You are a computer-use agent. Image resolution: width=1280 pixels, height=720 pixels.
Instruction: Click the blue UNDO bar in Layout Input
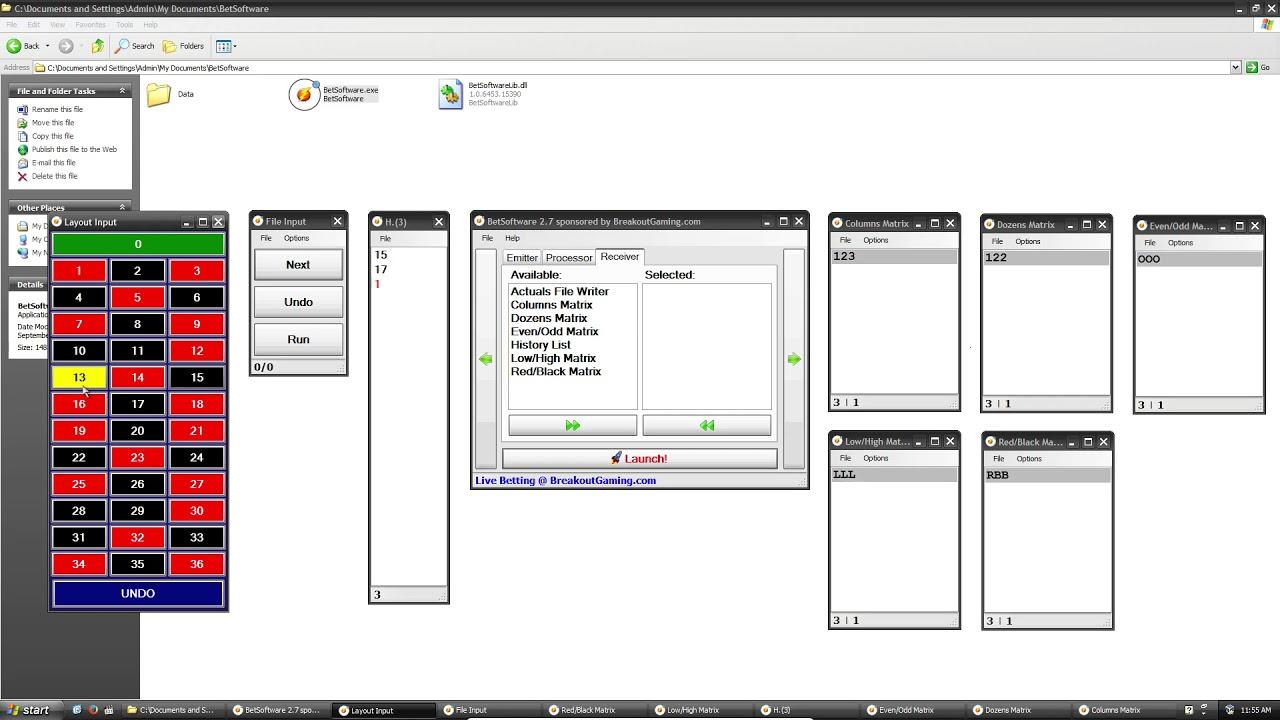[x=138, y=593]
